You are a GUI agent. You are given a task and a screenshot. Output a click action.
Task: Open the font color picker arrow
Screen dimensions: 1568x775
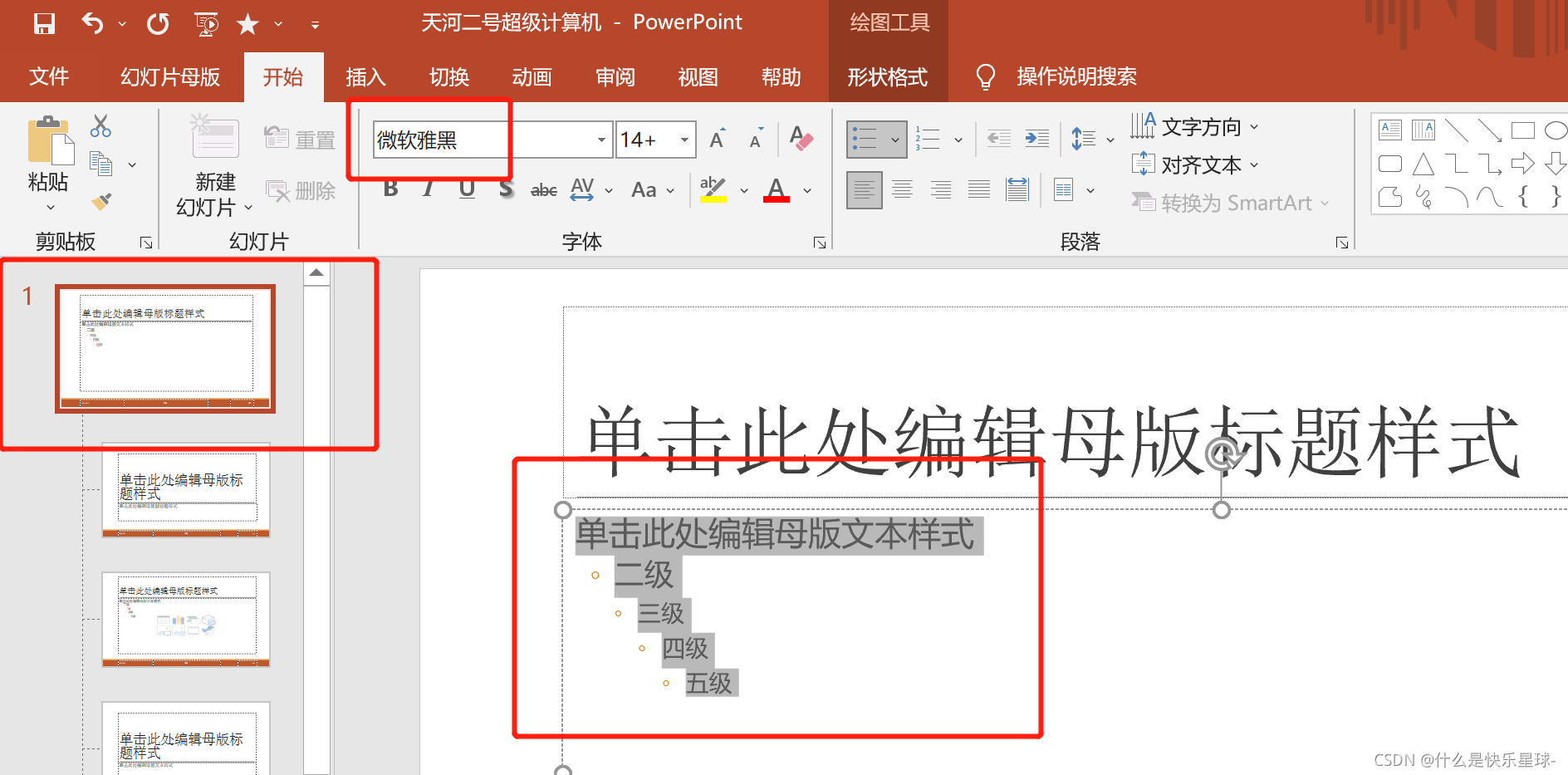click(807, 190)
